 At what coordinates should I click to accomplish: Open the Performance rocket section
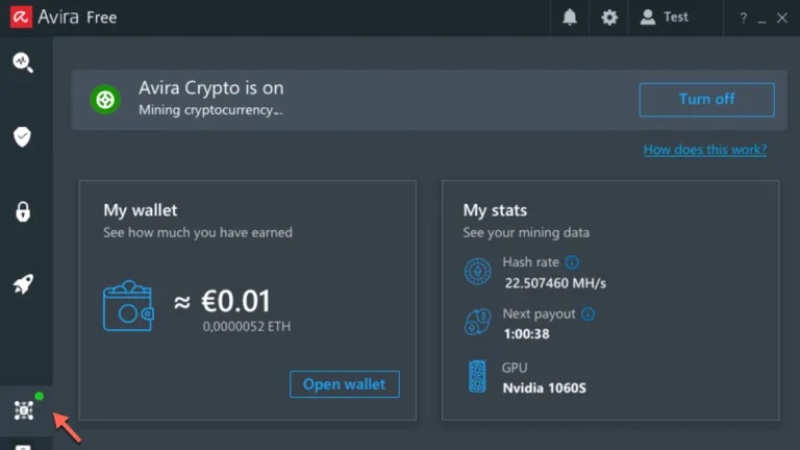point(22,285)
